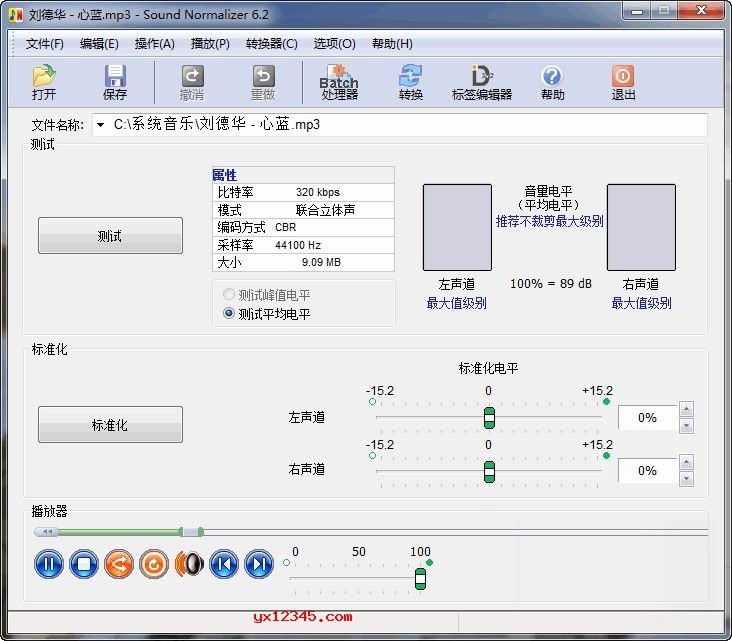This screenshot has height=641, width=732.
Task: Open the 转换器(C) menu
Action: pyautogui.click(x=271, y=44)
